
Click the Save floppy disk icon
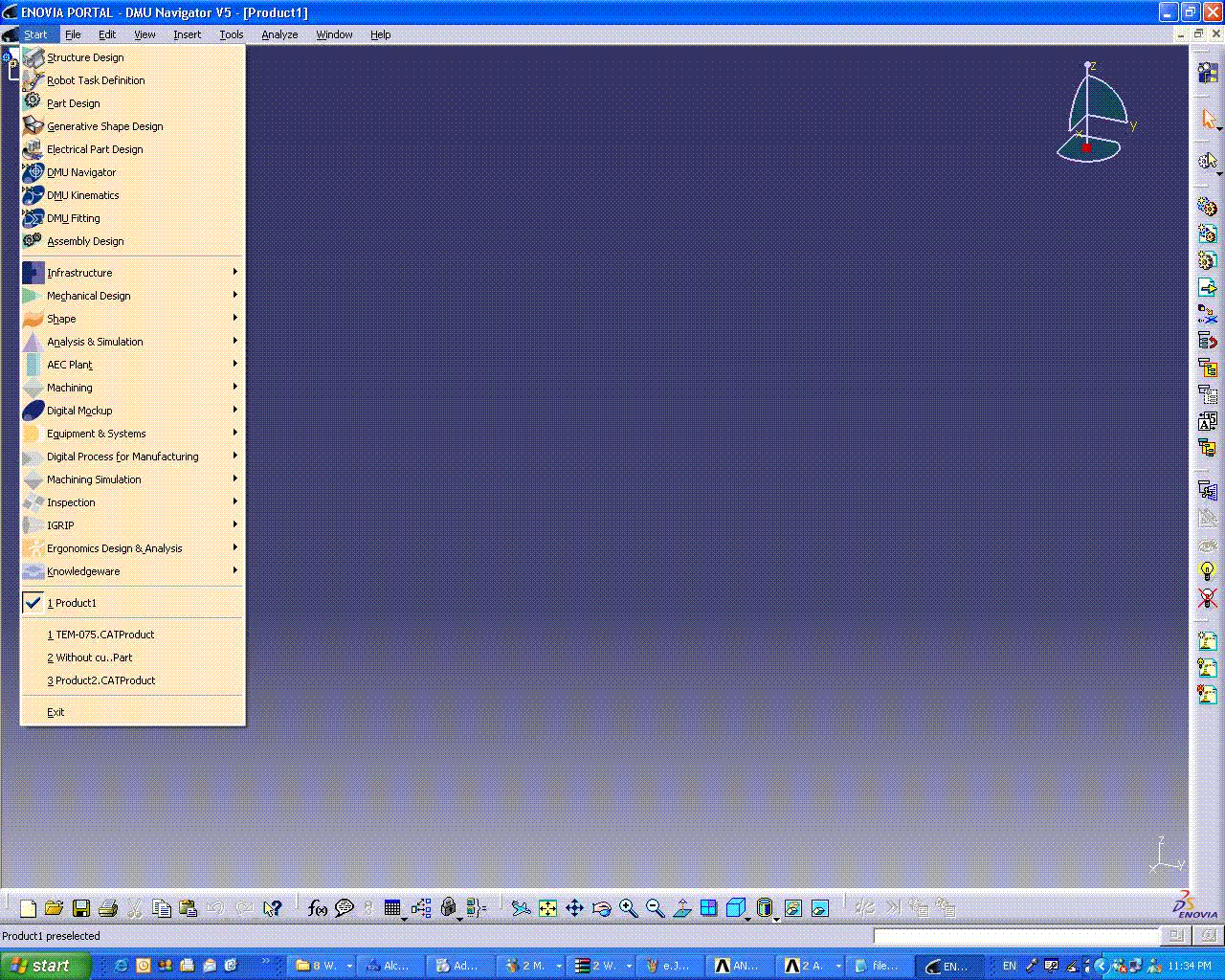[x=81, y=908]
